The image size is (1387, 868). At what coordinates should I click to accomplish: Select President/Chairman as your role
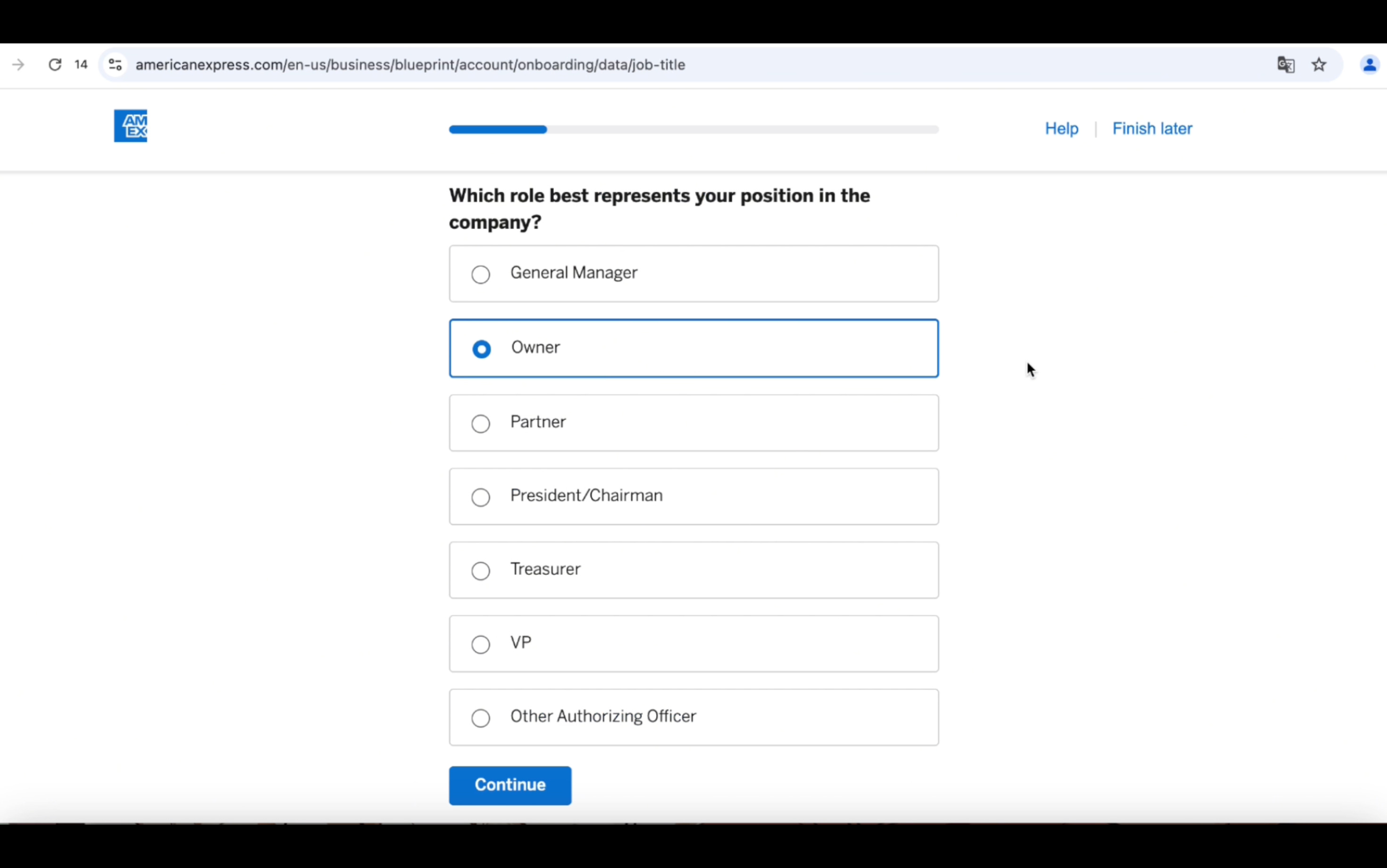(x=481, y=497)
